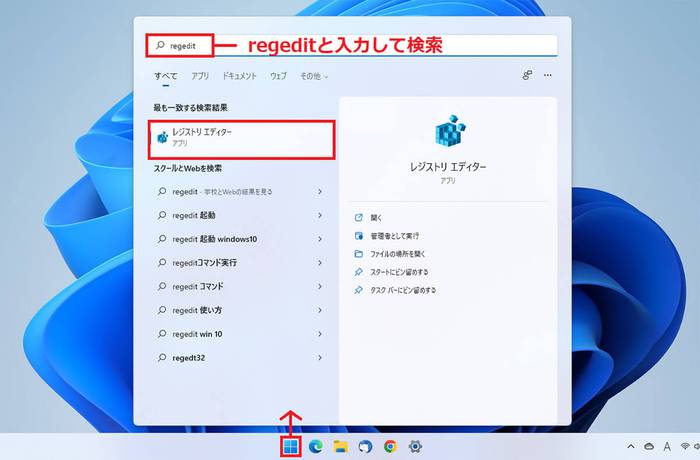Click the run as administrator shield icon
Image resolution: width=700 pixels, height=460 pixels.
tap(358, 236)
